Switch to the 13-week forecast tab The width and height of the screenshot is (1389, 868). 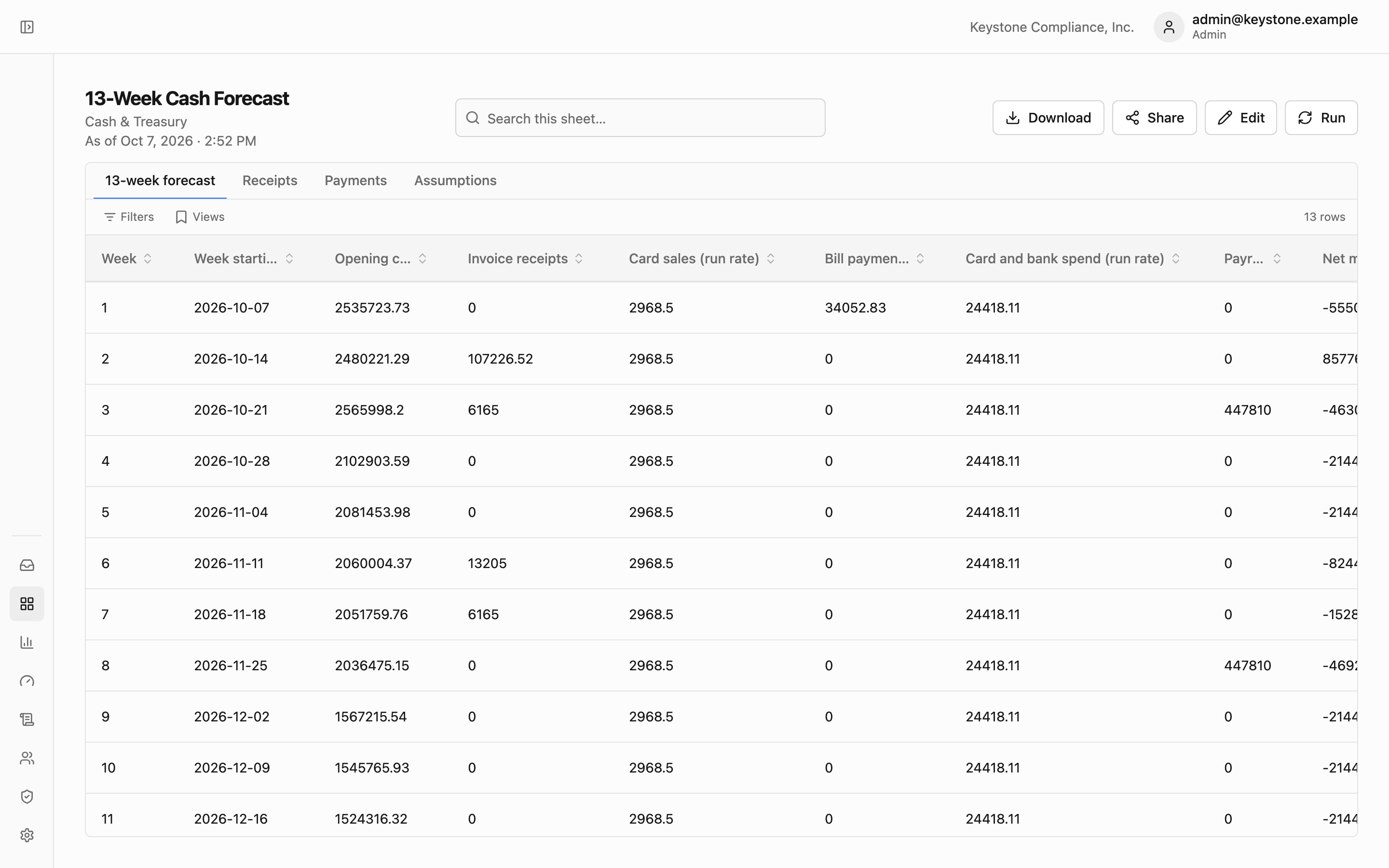160,180
